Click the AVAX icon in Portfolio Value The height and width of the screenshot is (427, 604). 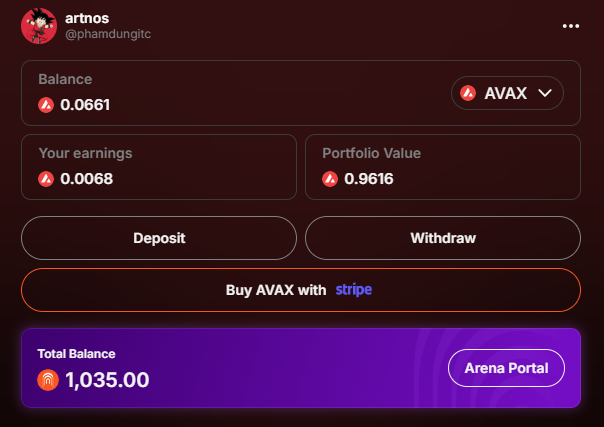(330, 179)
